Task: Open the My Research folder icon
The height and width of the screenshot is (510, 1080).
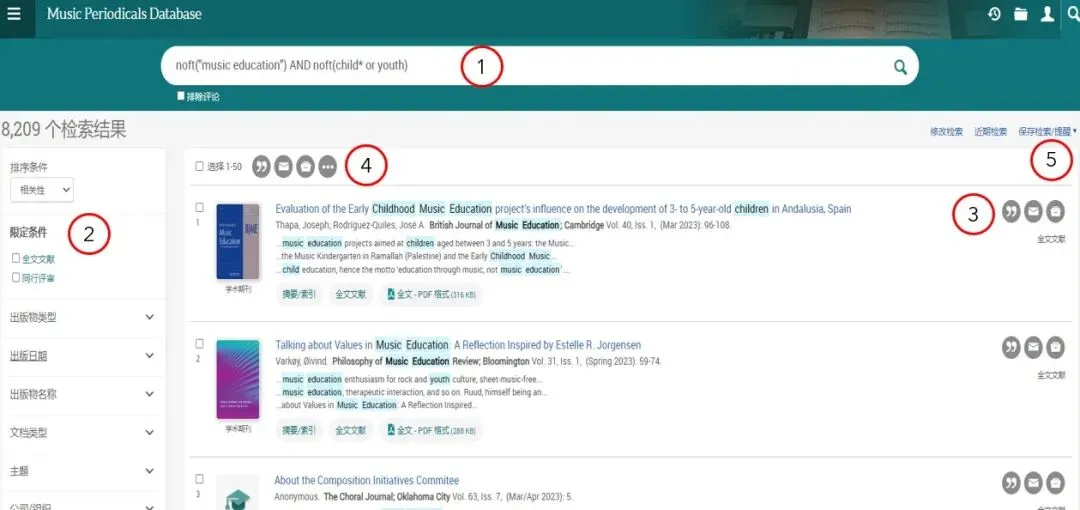Action: tap(1021, 14)
